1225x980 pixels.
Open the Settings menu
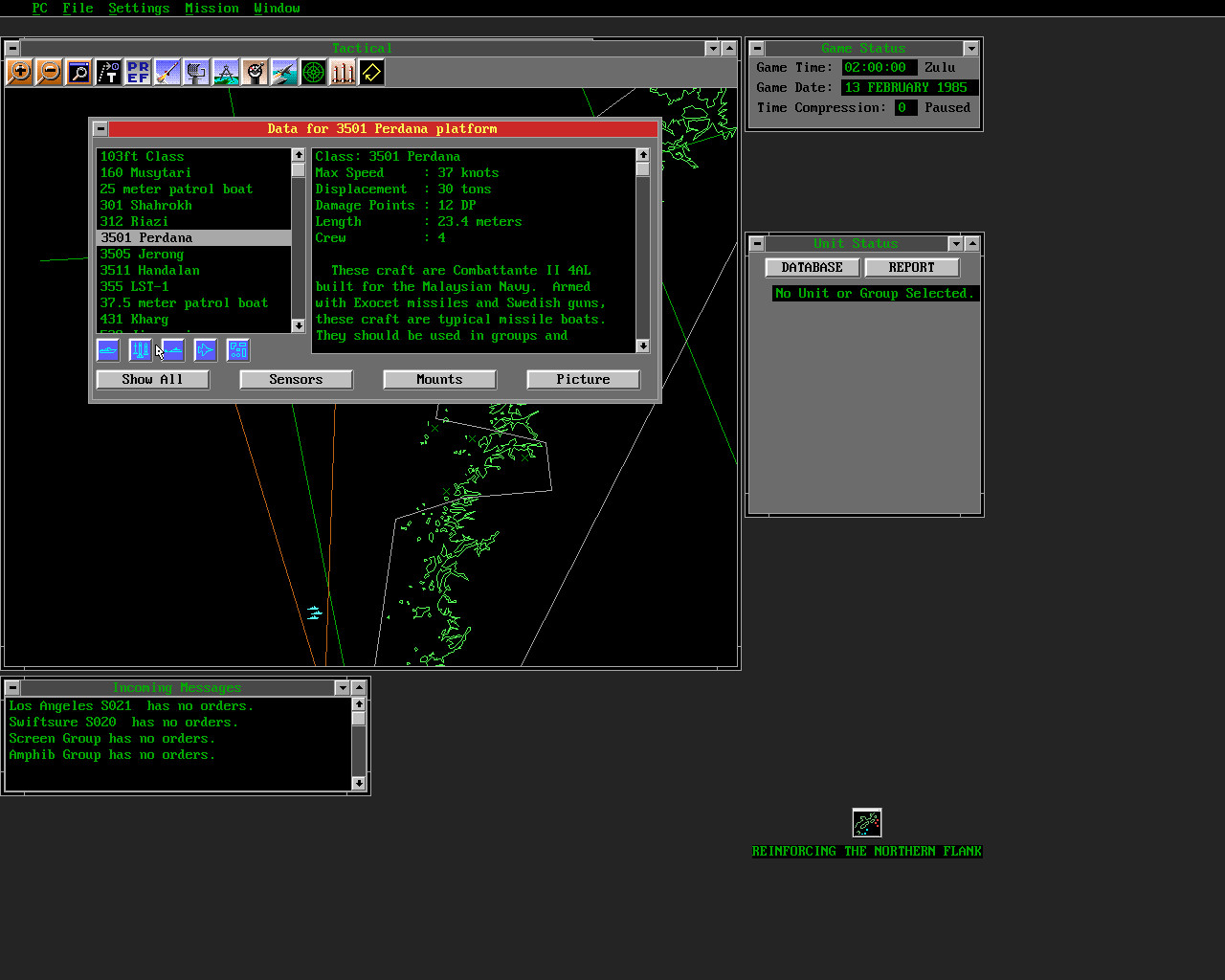point(139,8)
